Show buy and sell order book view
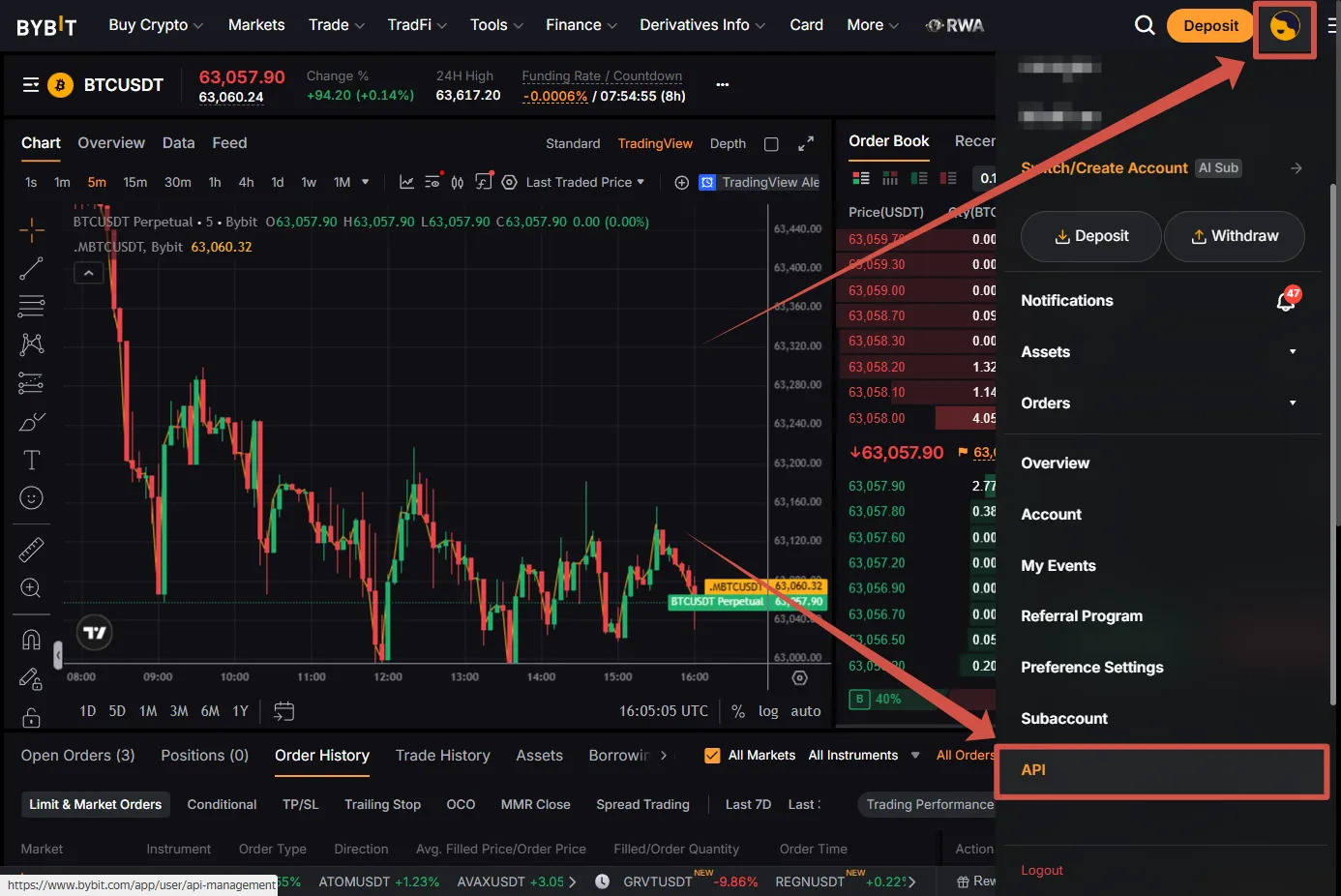1341x896 pixels. tap(861, 178)
